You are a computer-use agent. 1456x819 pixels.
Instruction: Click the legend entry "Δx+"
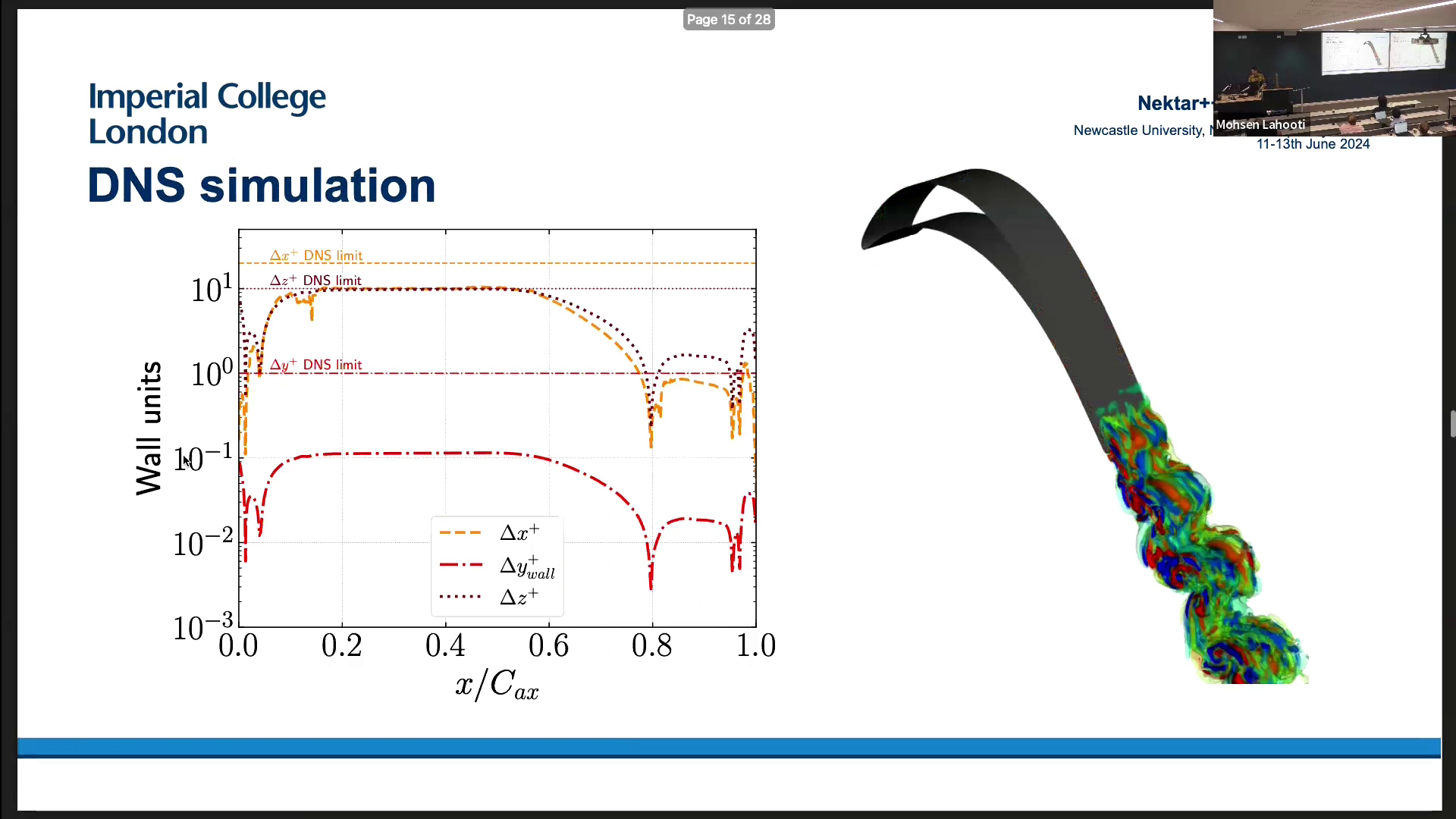(490, 532)
